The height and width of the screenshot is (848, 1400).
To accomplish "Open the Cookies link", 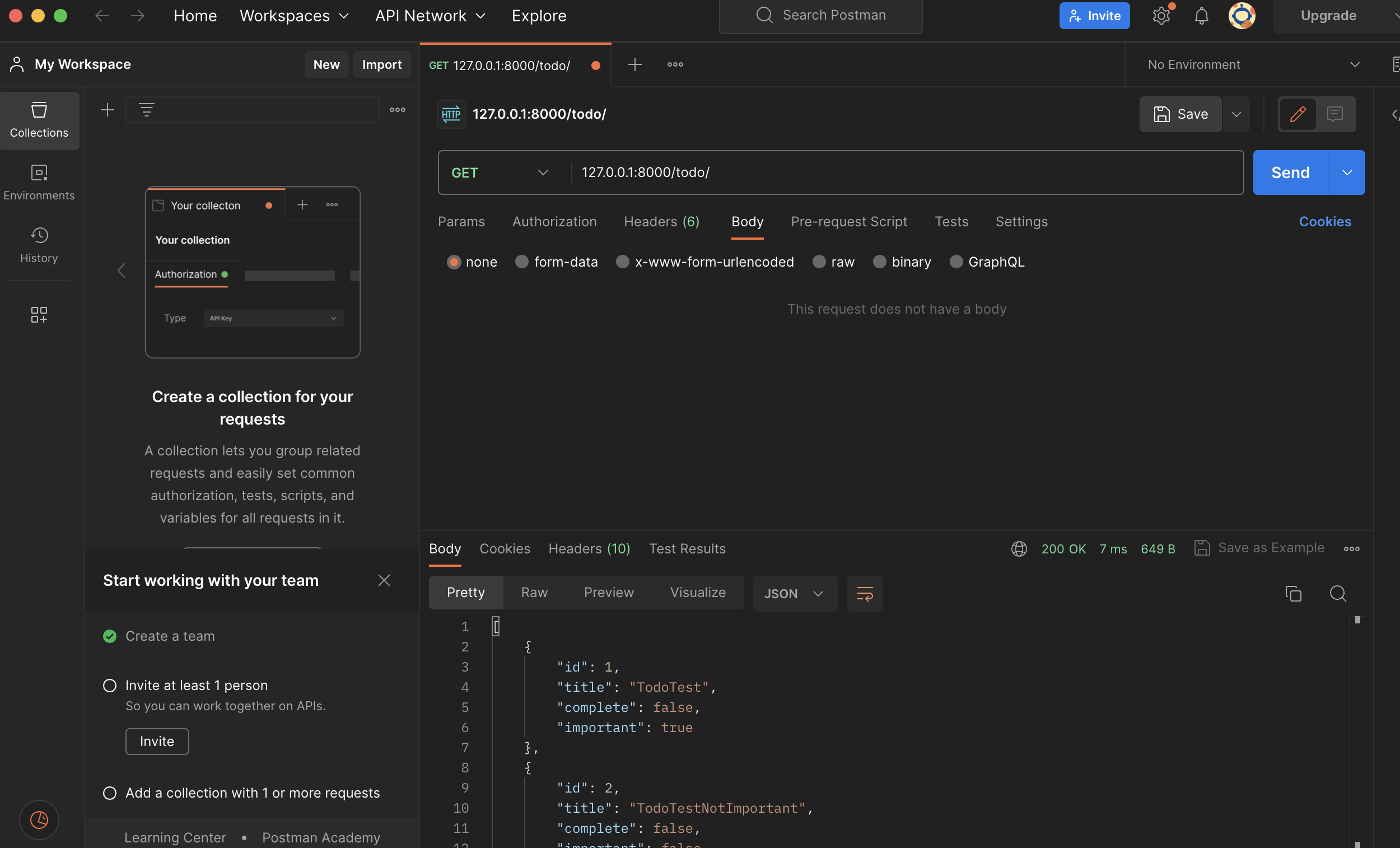I will tap(1325, 222).
